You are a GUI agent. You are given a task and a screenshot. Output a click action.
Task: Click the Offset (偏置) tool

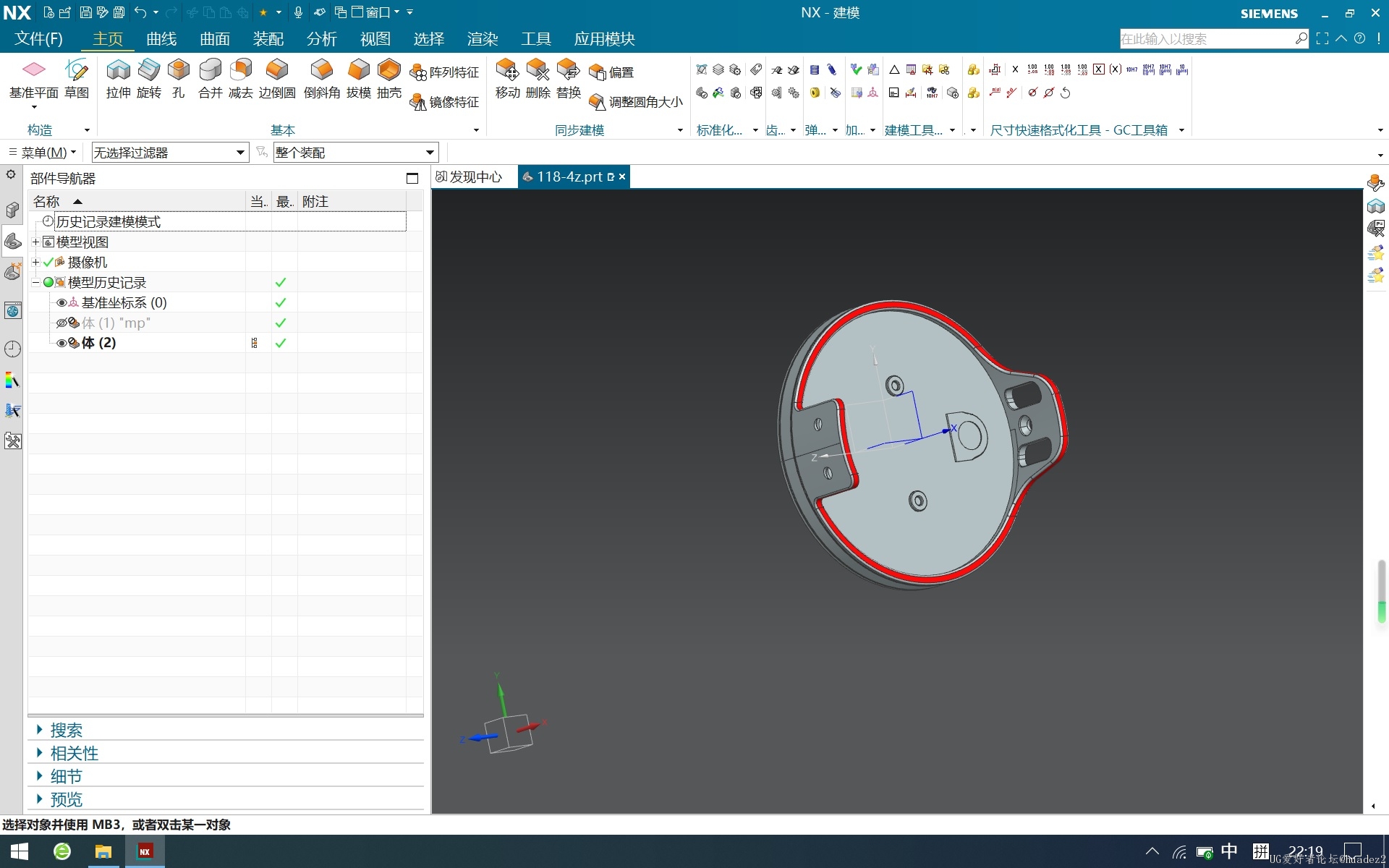611,72
